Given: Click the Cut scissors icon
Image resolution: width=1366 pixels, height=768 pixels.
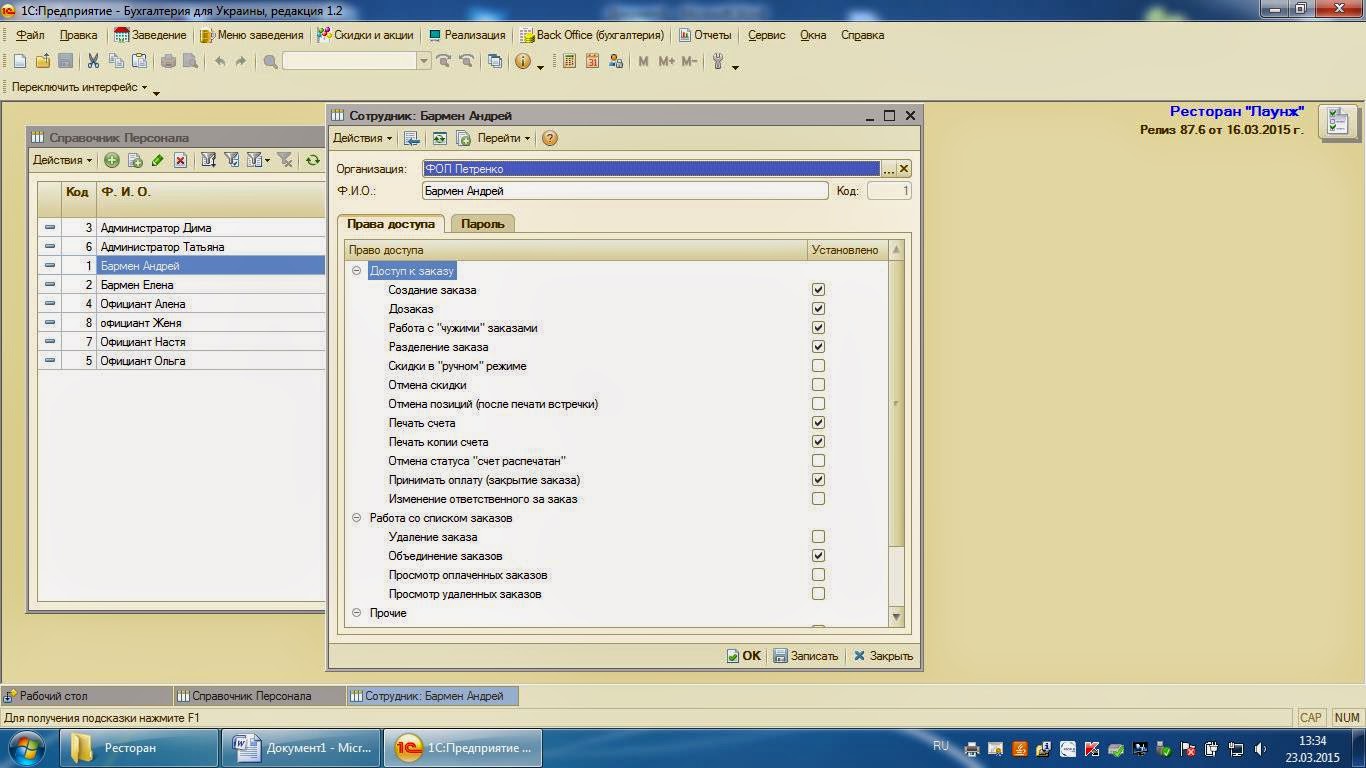Looking at the screenshot, I should [x=93, y=61].
